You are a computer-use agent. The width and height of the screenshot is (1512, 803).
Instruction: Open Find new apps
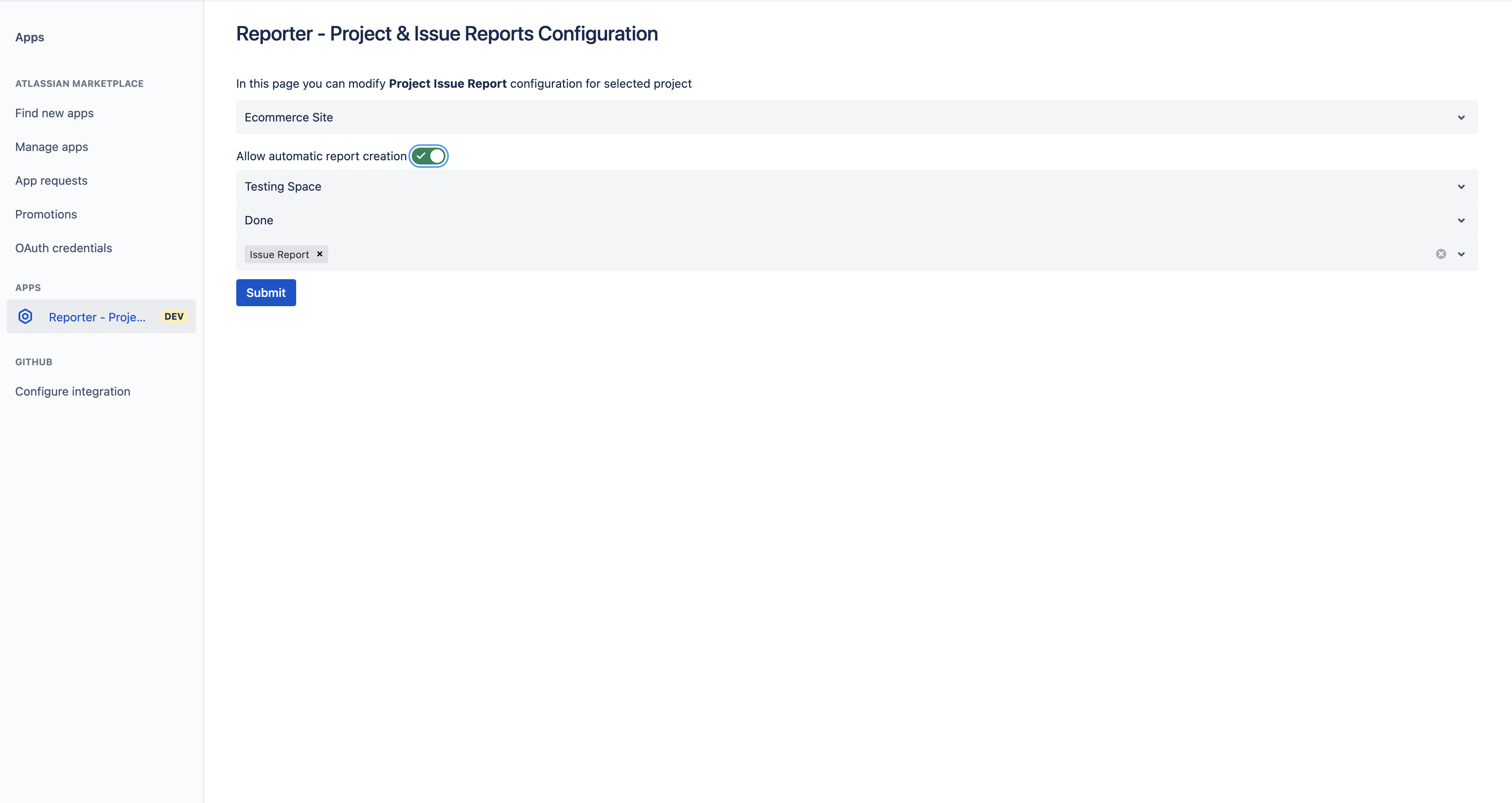pos(54,113)
